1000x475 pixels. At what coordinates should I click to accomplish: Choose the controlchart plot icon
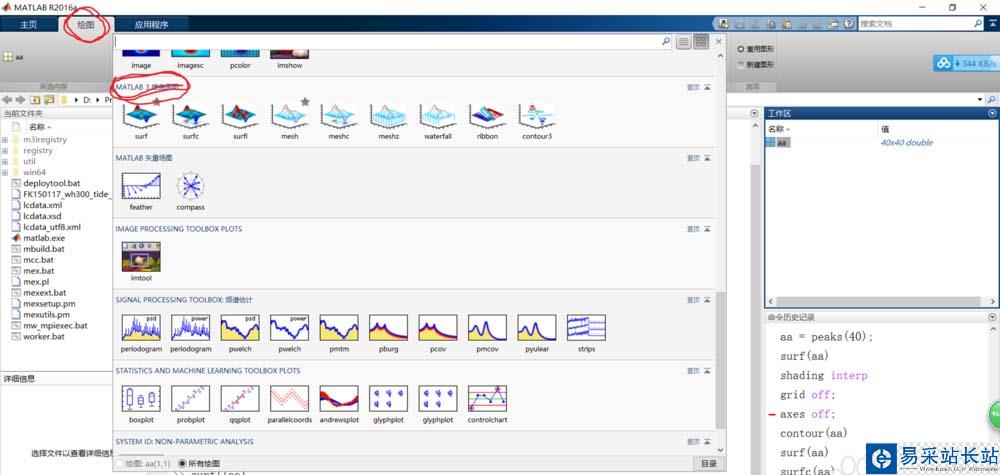[487, 398]
